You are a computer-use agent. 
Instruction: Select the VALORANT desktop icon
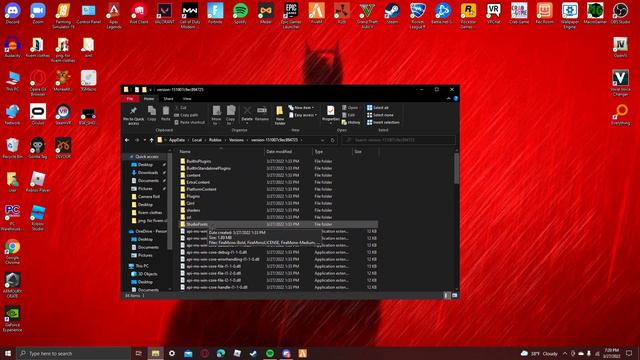coord(164,13)
